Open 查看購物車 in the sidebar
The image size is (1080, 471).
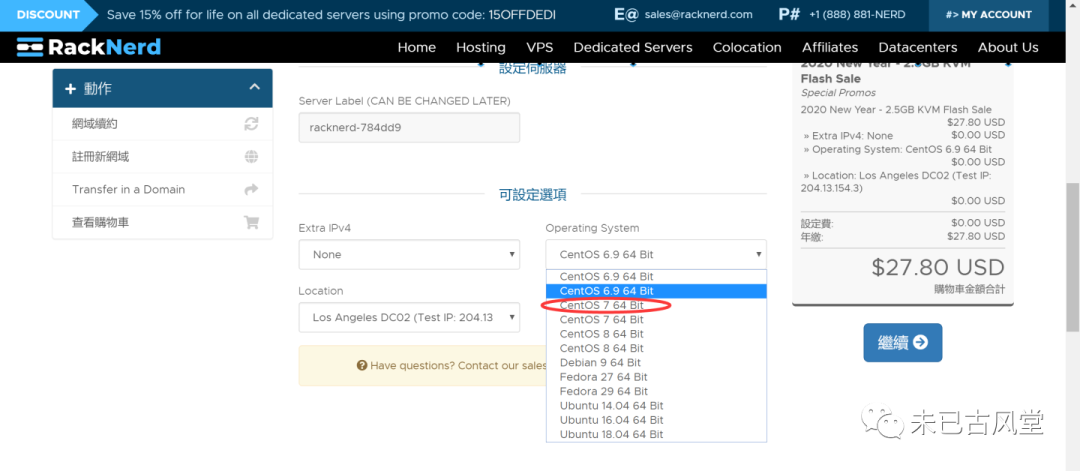point(163,222)
